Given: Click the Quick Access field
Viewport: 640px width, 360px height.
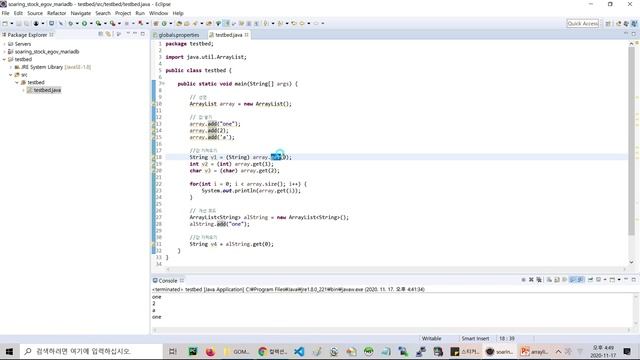Looking at the screenshot, I should click(583, 24).
